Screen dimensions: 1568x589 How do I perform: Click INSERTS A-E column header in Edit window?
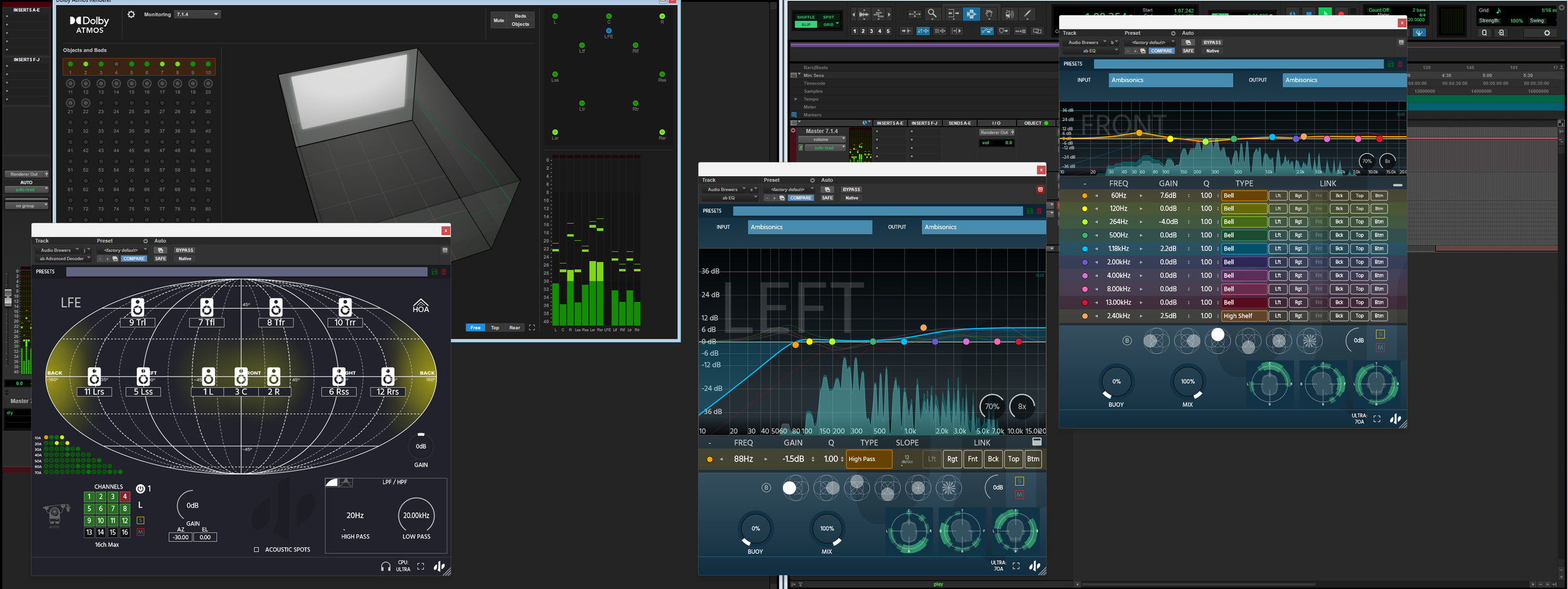click(889, 123)
